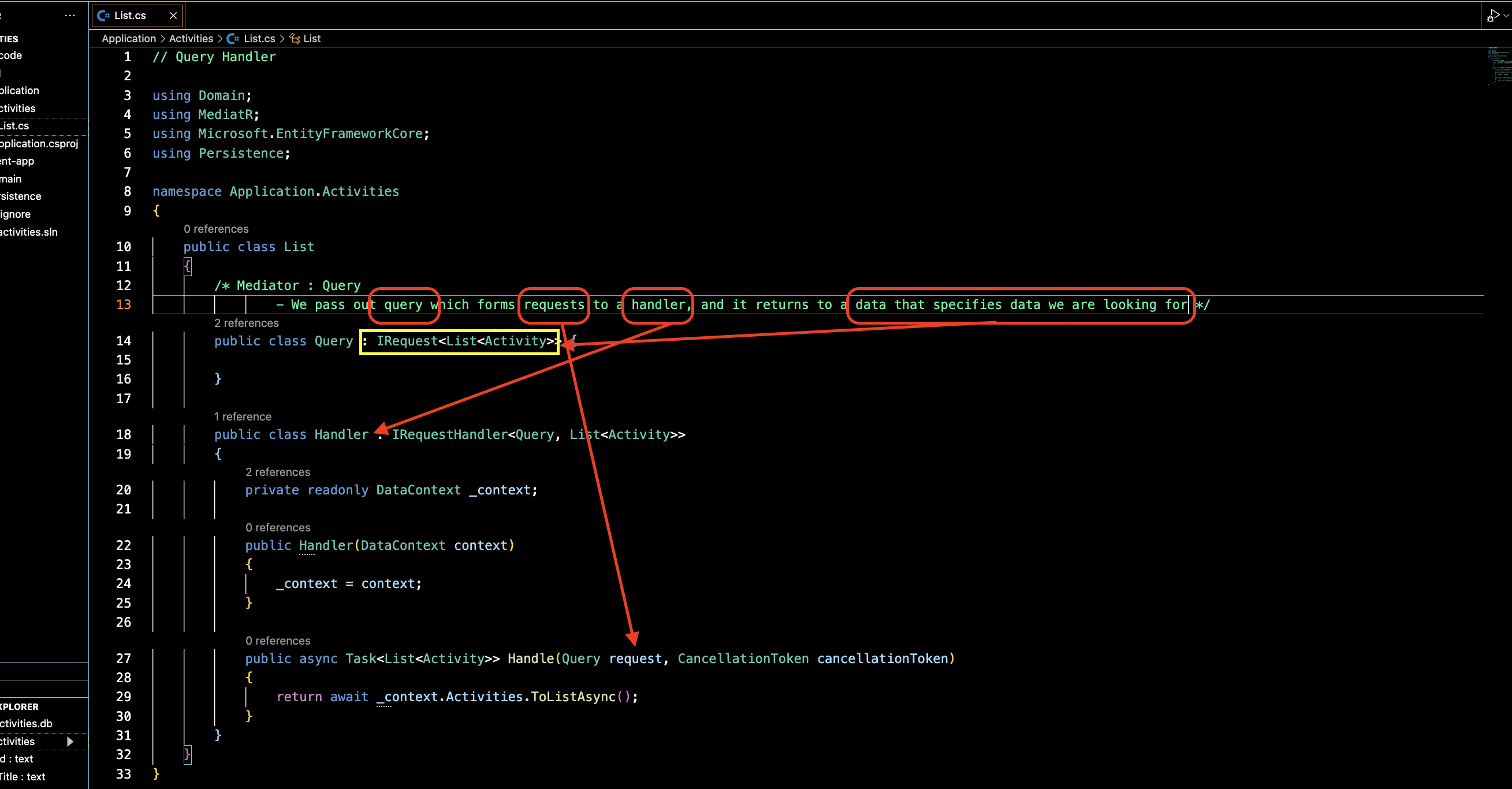Open Application.csproj in the file explorer
The width and height of the screenshot is (1512, 789).
[39, 144]
